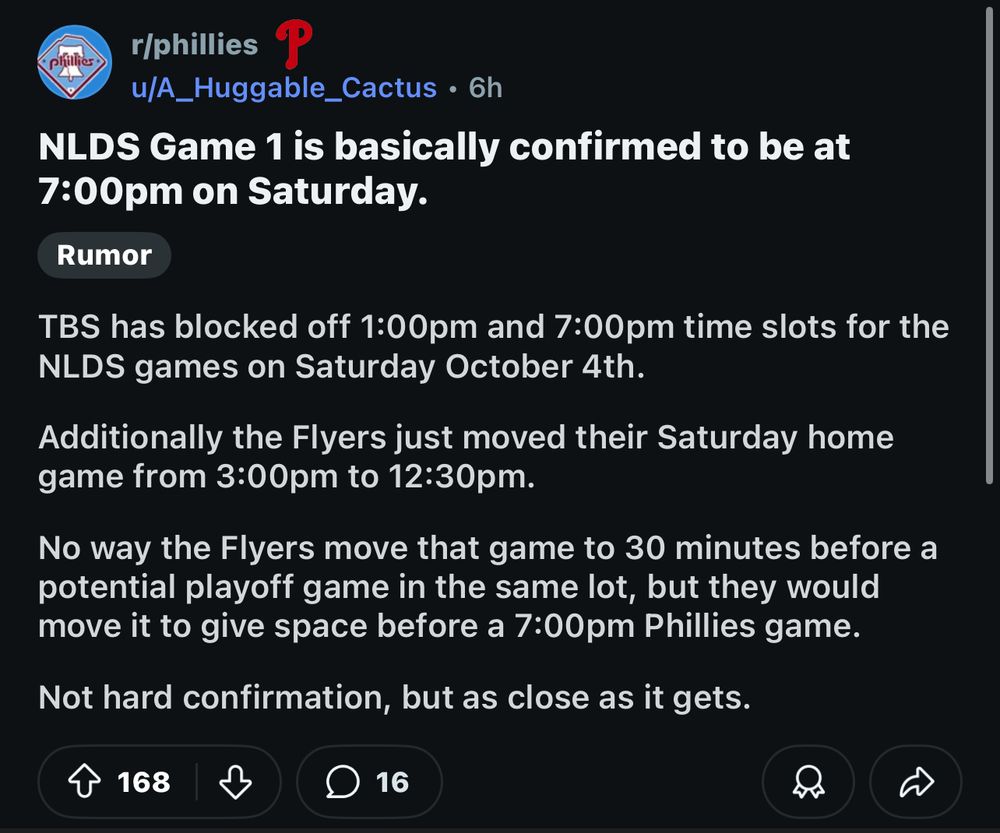This screenshot has height=833, width=1000.
Task: Click the Phillies subreddit avatar
Action: tap(74, 63)
